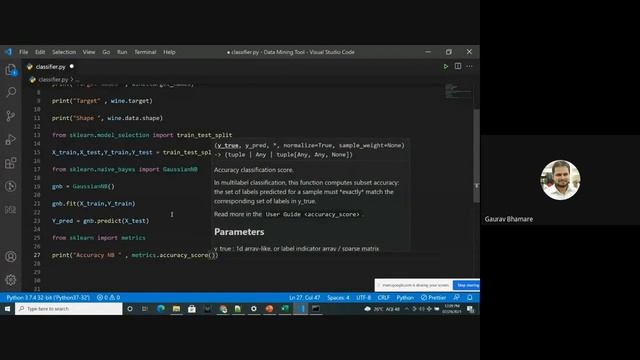The image size is (640, 360).
Task: Click the print Shape line
Action: click(107, 118)
